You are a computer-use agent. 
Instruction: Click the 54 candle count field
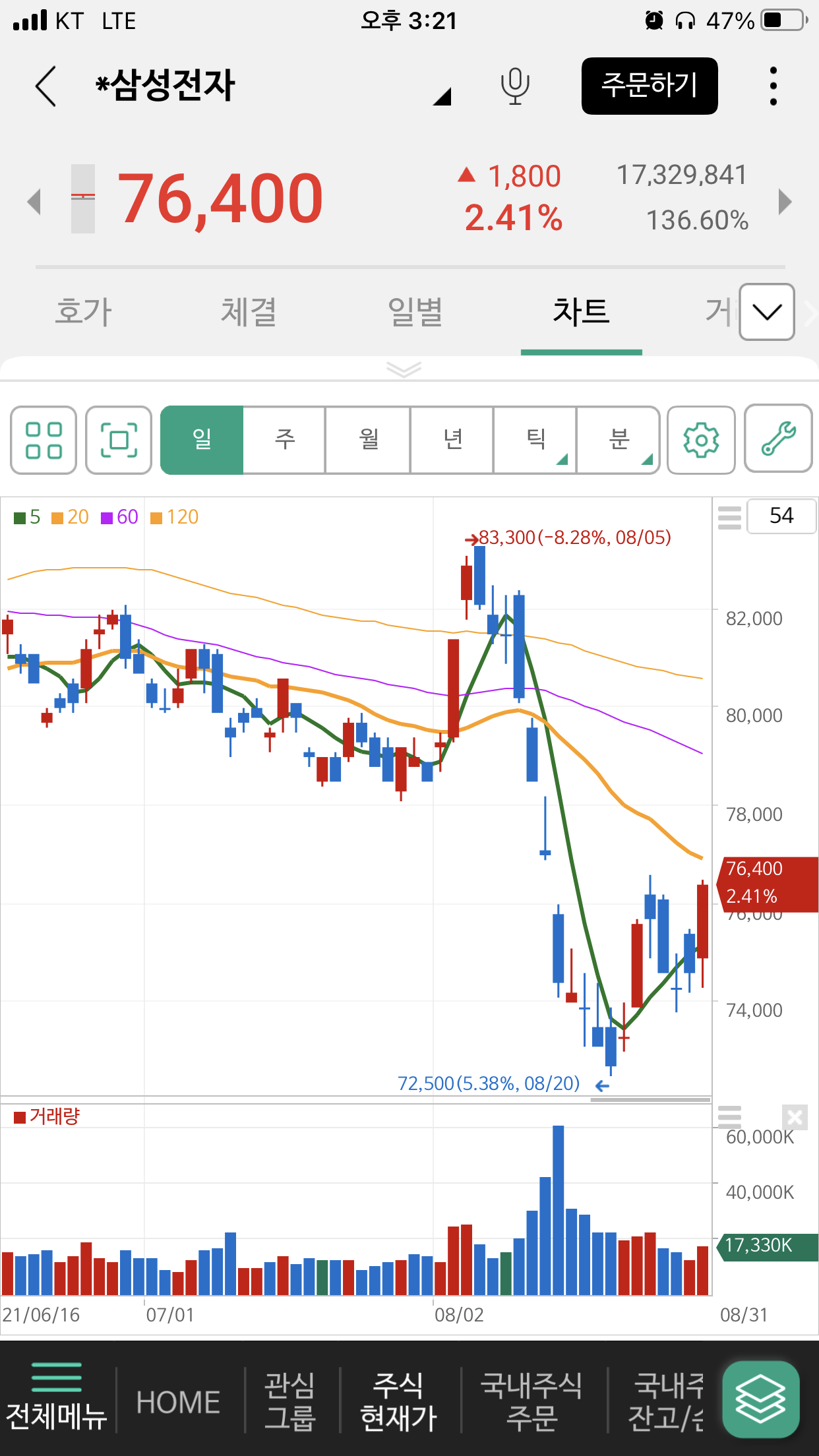coord(781,516)
